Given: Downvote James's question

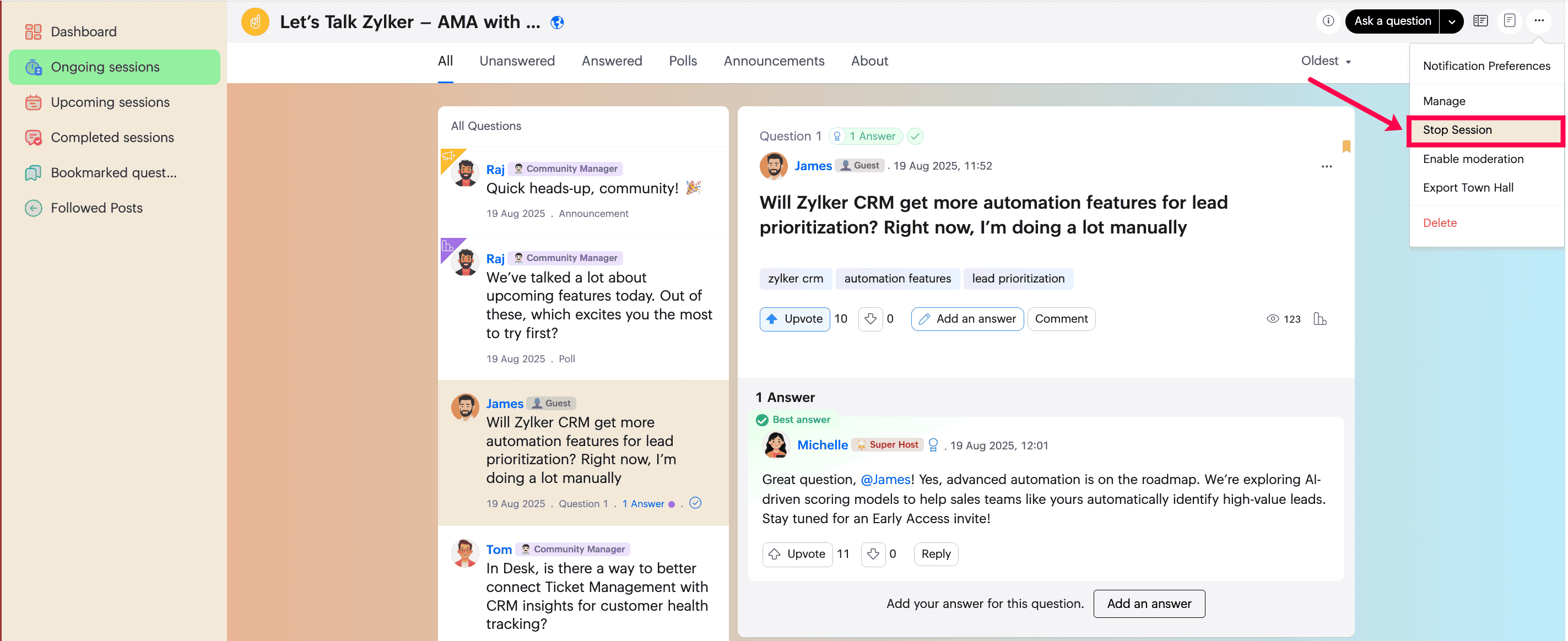Looking at the screenshot, I should 870,319.
